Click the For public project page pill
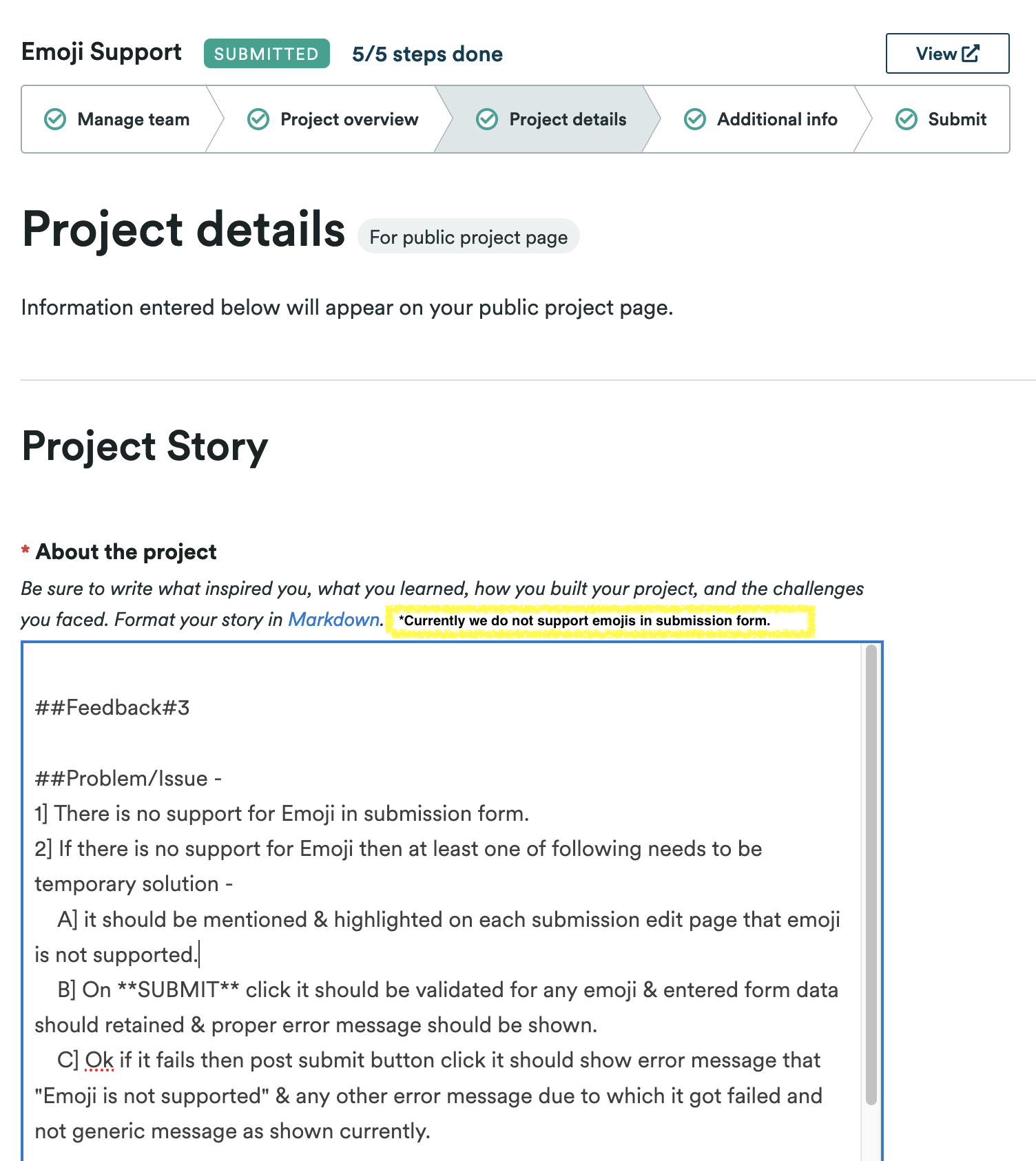 click(468, 236)
